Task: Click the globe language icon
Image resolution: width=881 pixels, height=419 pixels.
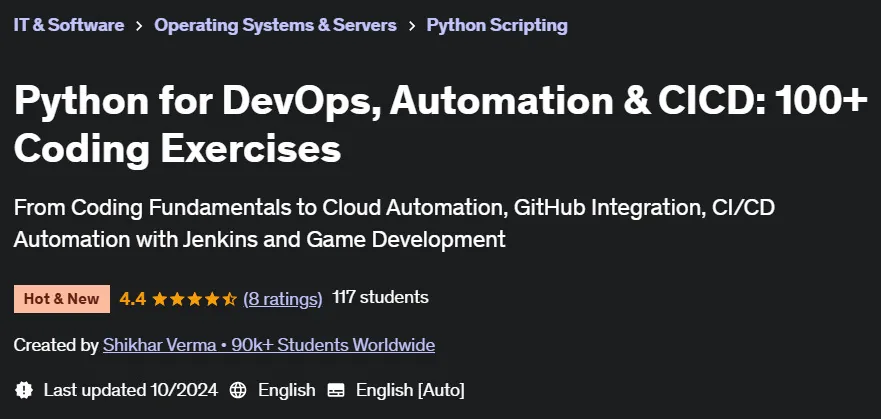Action: pos(238,390)
